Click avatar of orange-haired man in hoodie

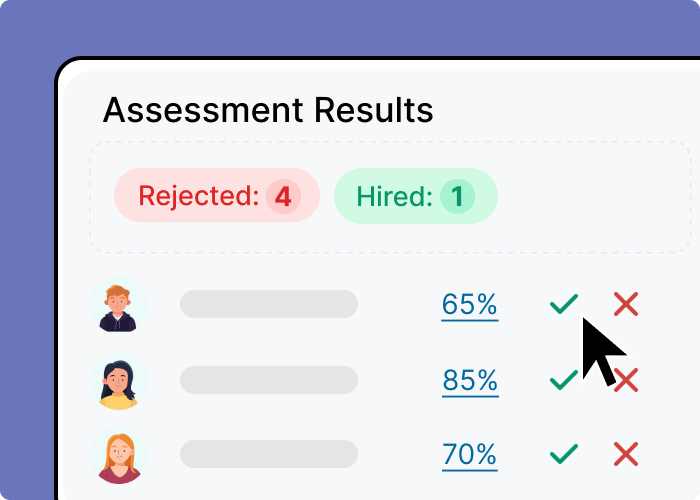pyautogui.click(x=118, y=304)
